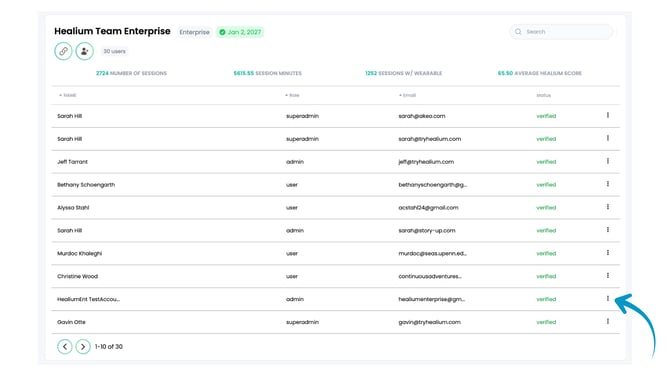This screenshot has height=376, width=670.
Task: Select name Murdoc Khaleghi
Action: 79,253
